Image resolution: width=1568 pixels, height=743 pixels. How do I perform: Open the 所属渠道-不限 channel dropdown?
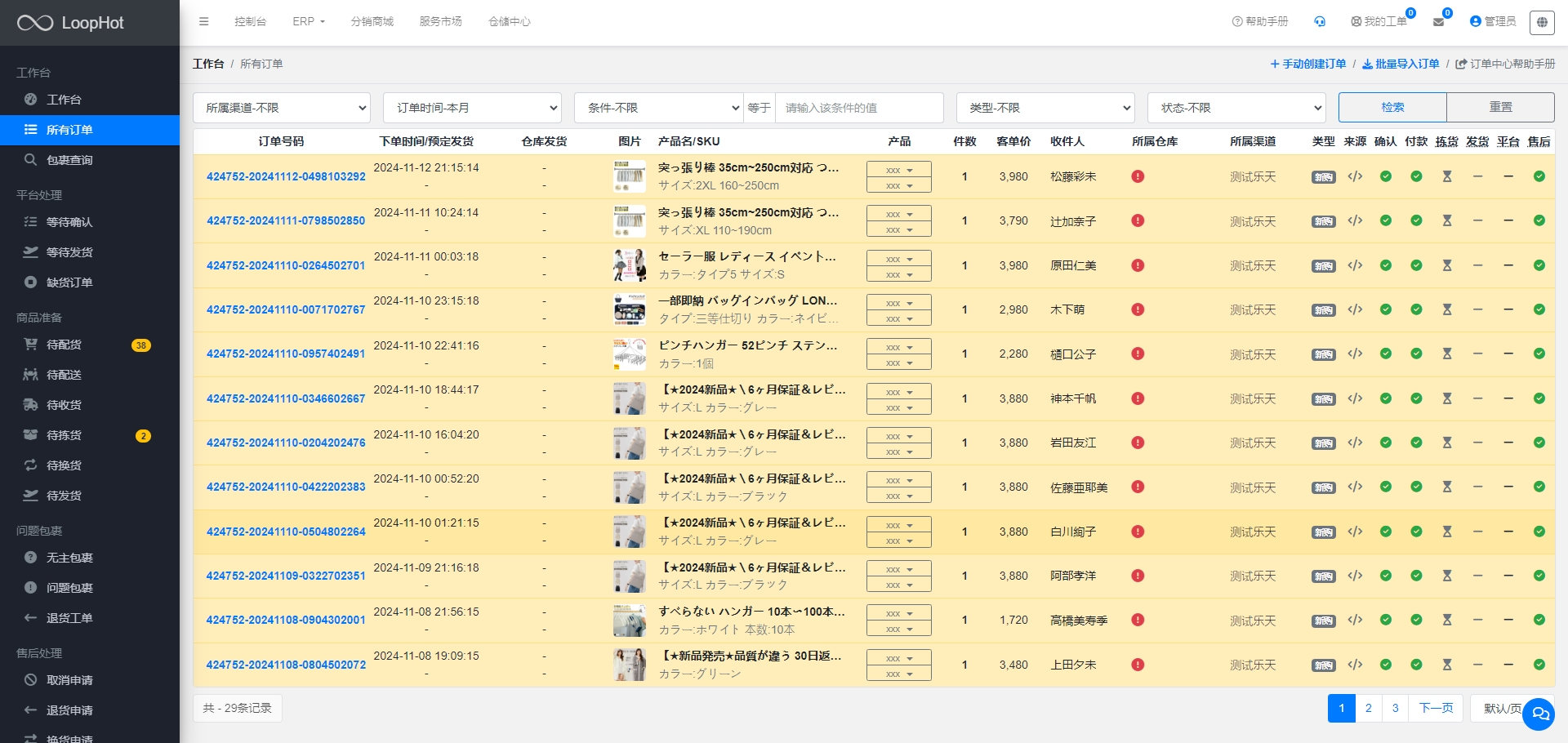[282, 108]
